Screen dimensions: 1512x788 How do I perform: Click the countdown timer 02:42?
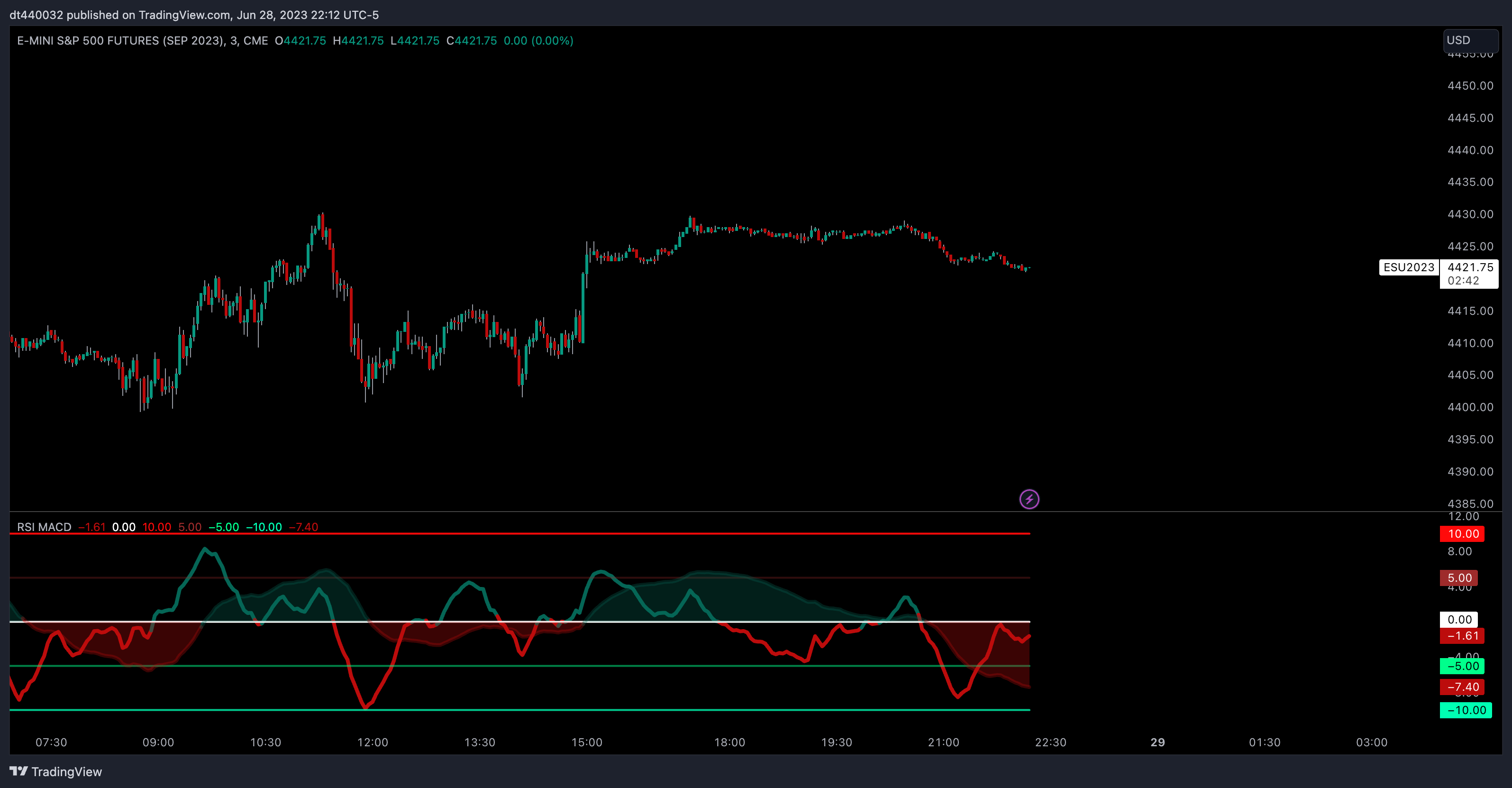[1463, 281]
